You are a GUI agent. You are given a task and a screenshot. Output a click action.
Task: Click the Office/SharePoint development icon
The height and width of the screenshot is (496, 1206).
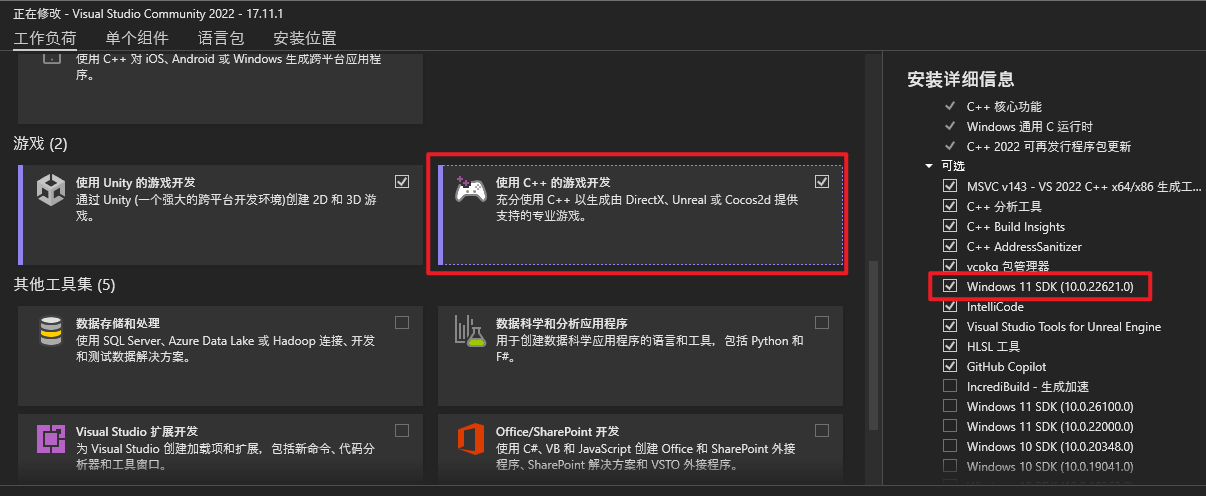coord(470,439)
